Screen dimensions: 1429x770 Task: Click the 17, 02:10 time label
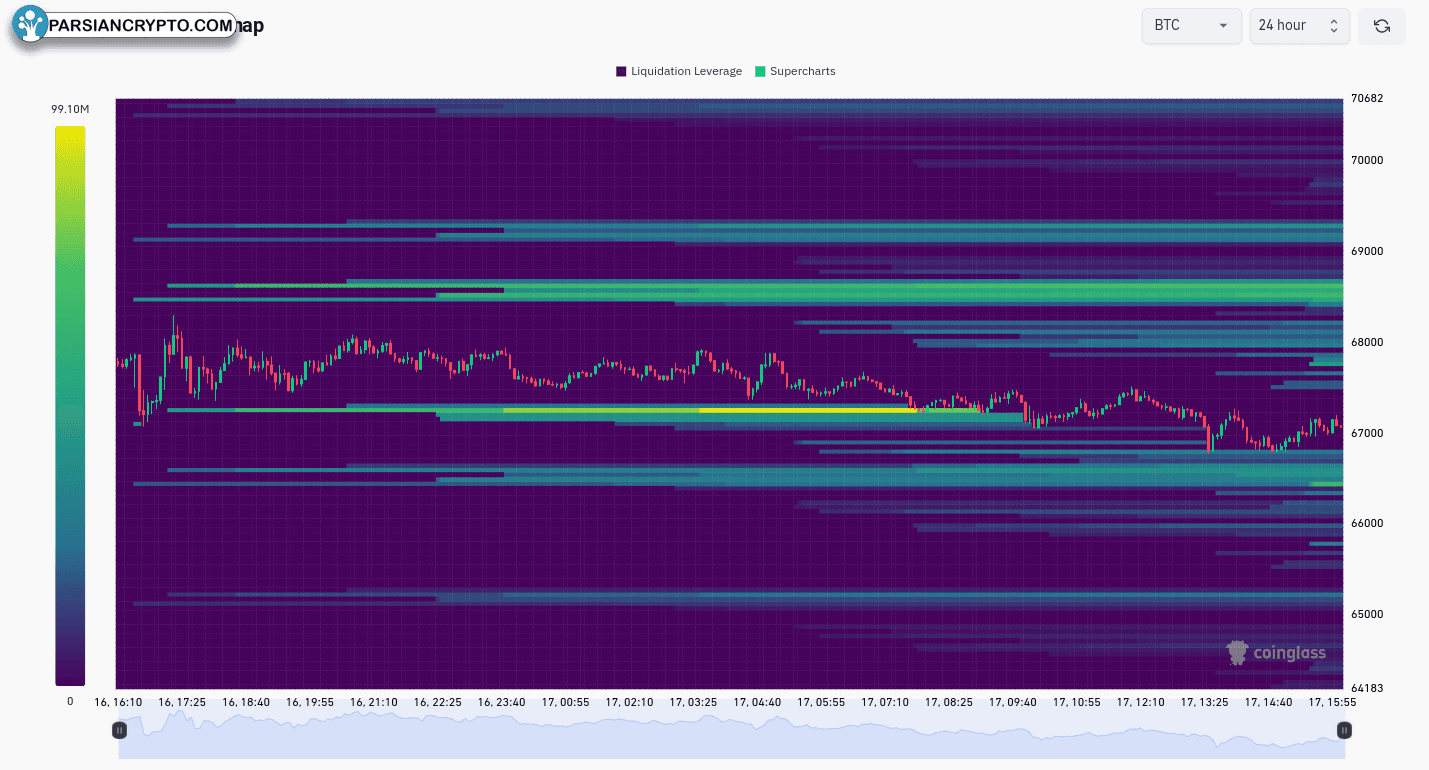tap(630, 702)
